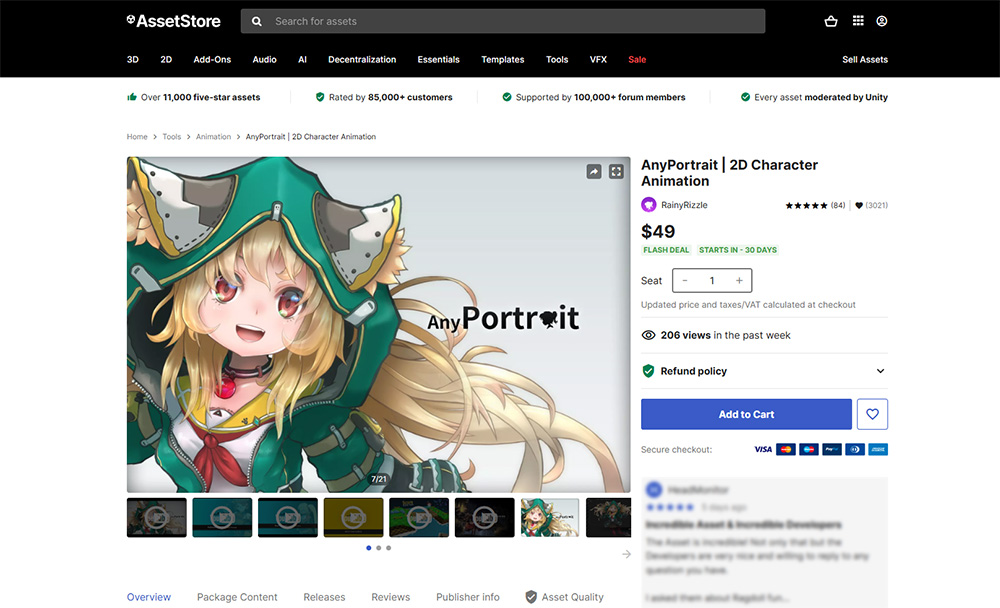This screenshot has width=1000, height=608.
Task: Open fullscreen view of the image
Action: [x=616, y=172]
